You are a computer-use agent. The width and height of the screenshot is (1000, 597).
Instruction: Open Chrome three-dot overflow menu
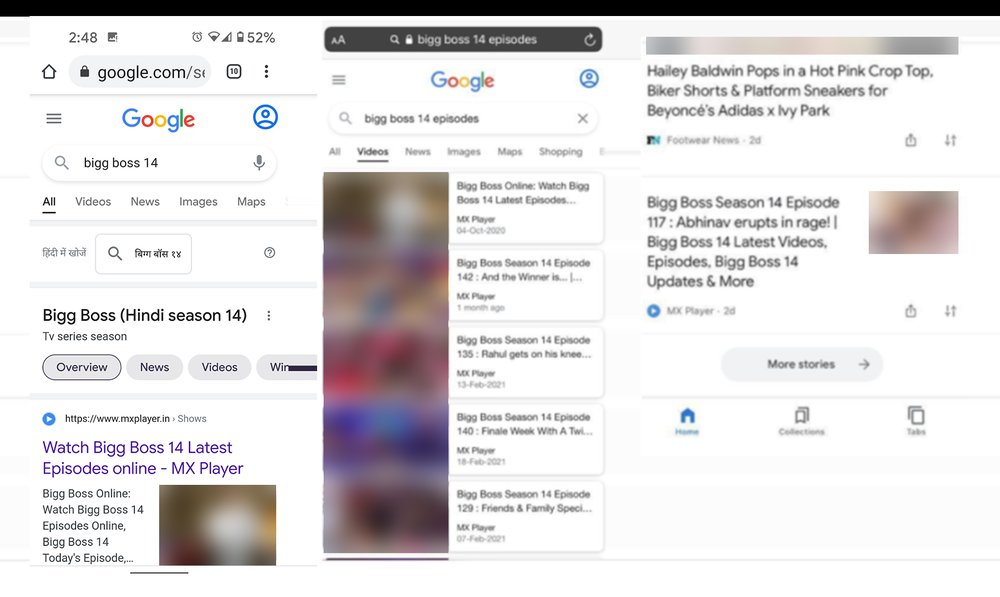point(267,71)
